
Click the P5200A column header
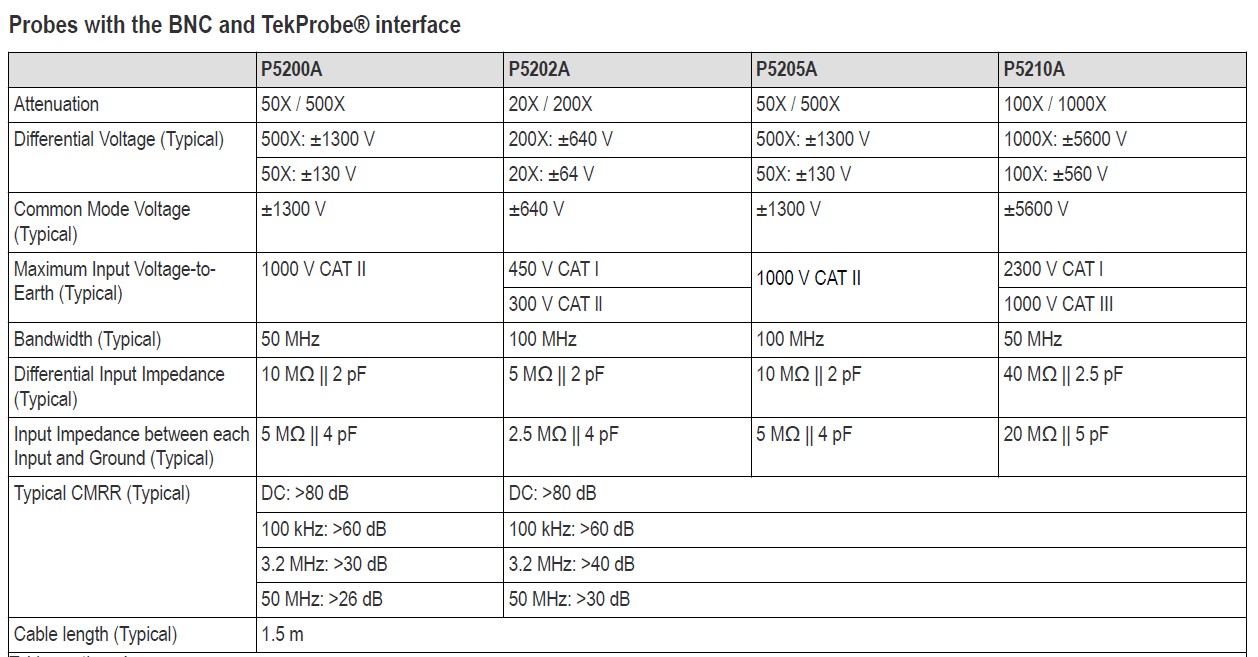pos(291,69)
